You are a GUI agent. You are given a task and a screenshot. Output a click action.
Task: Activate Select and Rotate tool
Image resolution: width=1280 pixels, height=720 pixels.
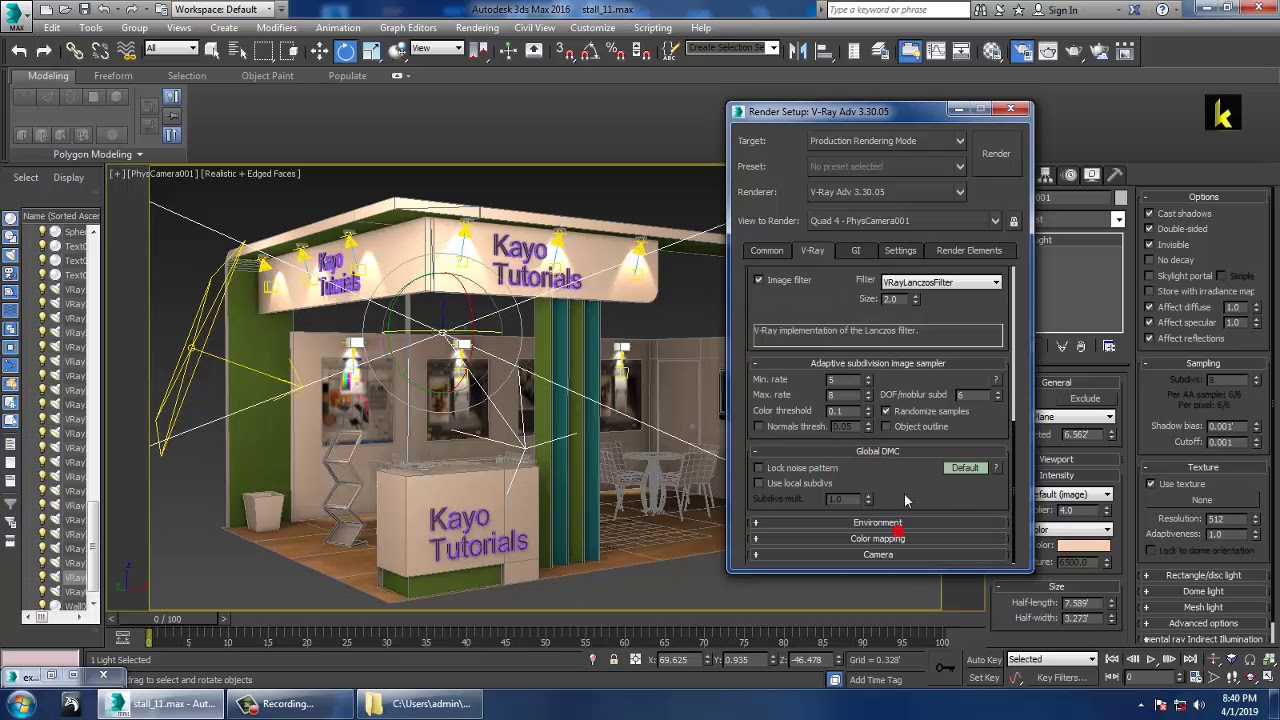(x=345, y=51)
